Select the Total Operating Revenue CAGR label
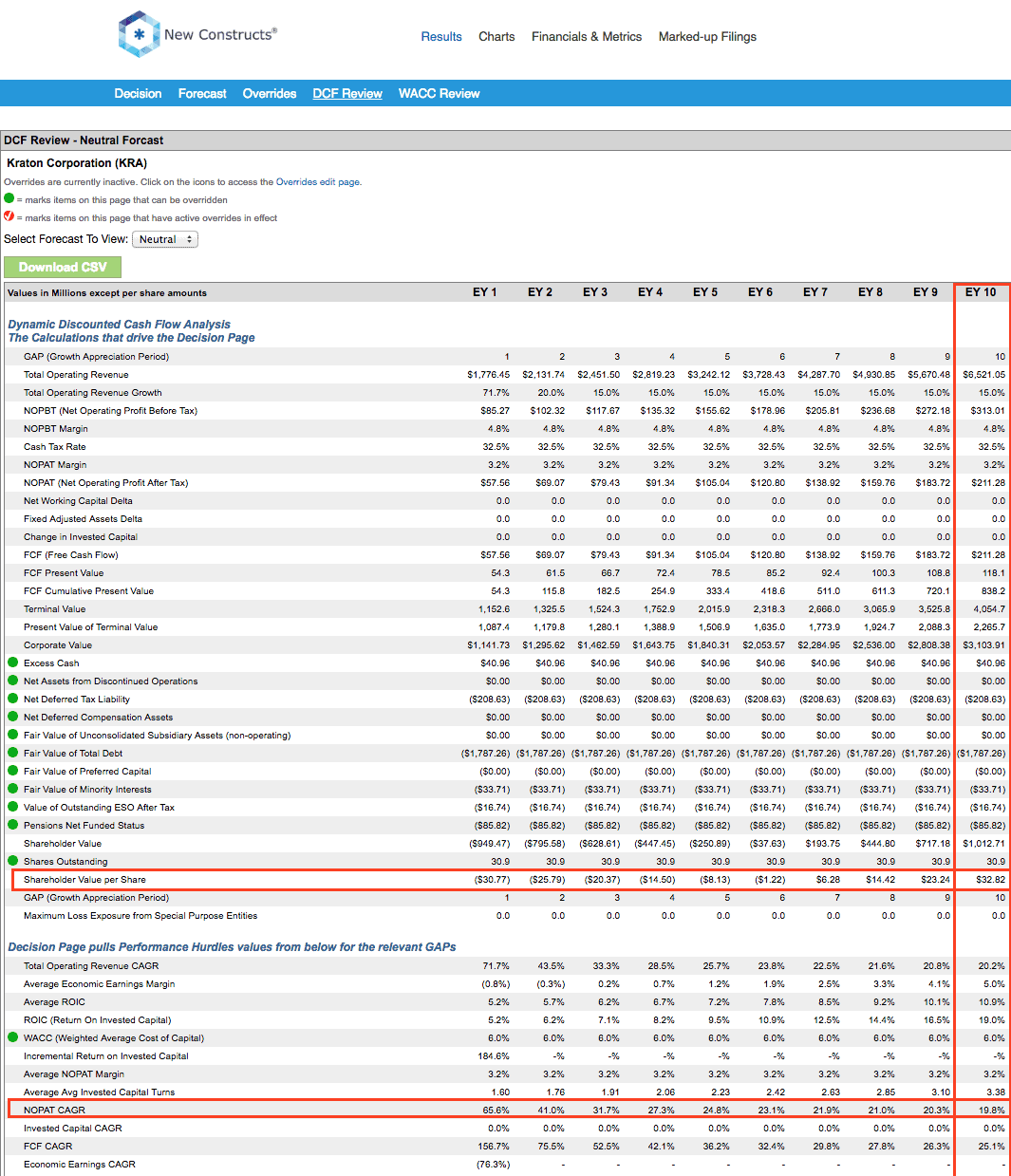The image size is (1011, 1176). 91,965
